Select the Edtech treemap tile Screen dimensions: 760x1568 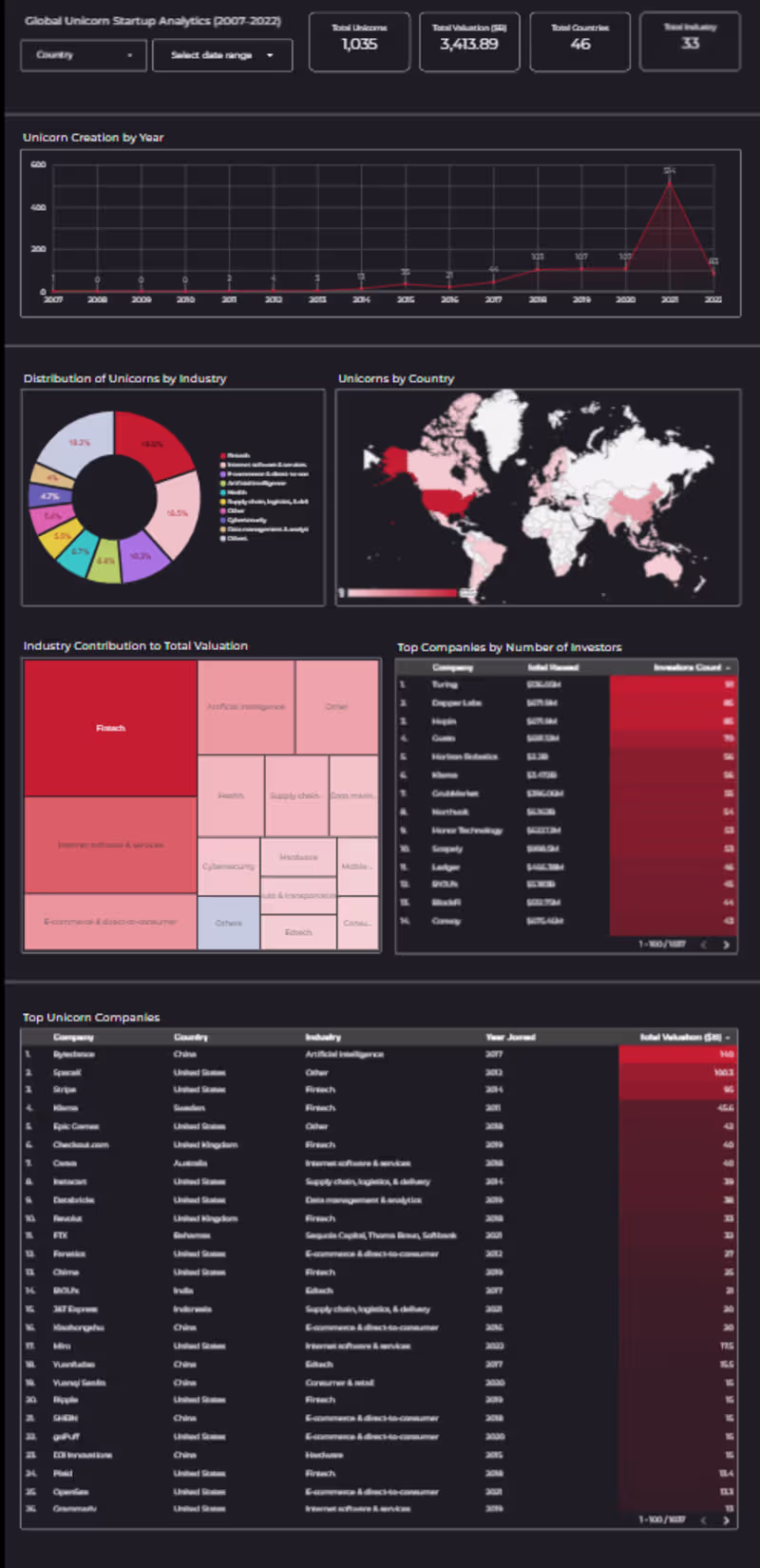tap(298, 932)
